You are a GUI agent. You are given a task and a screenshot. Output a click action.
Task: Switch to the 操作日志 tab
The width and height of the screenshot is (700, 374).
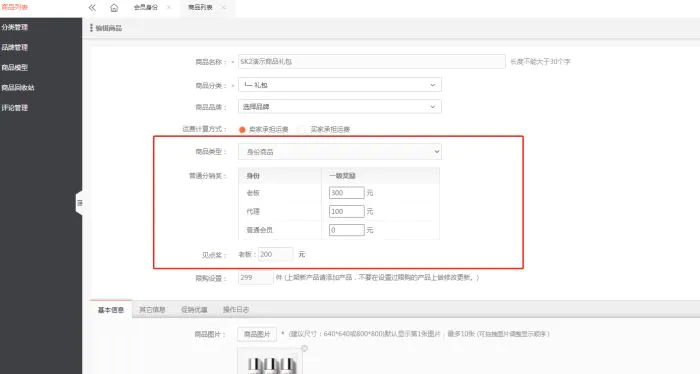click(x=236, y=310)
